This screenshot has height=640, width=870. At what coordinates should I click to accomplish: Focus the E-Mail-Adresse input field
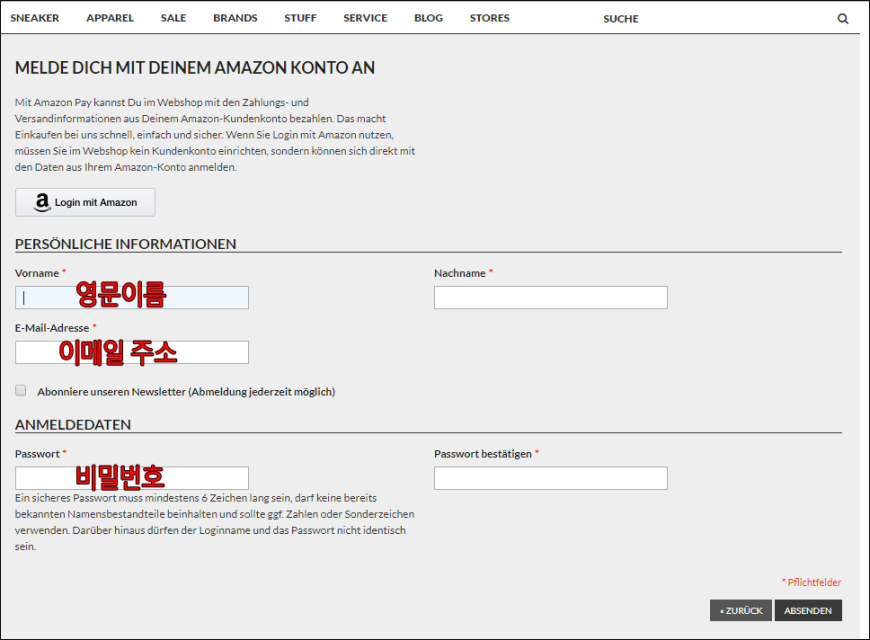point(132,352)
